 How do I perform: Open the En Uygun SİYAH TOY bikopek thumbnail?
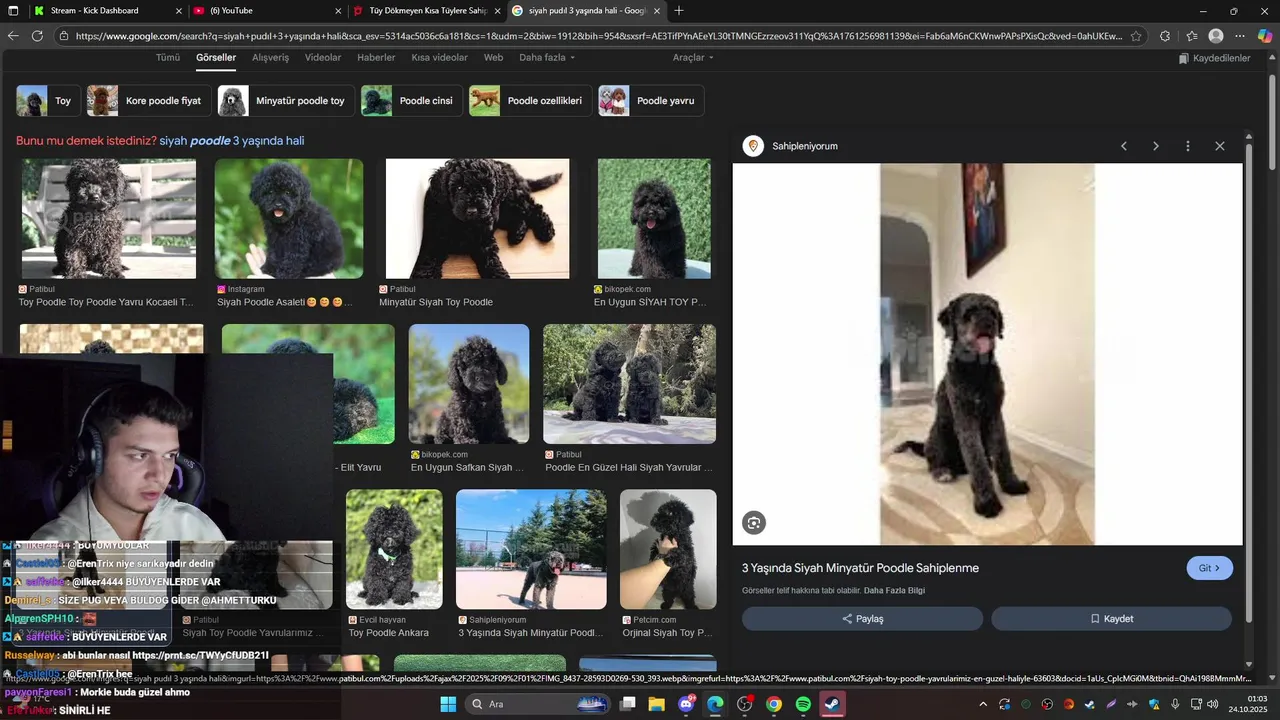click(654, 219)
